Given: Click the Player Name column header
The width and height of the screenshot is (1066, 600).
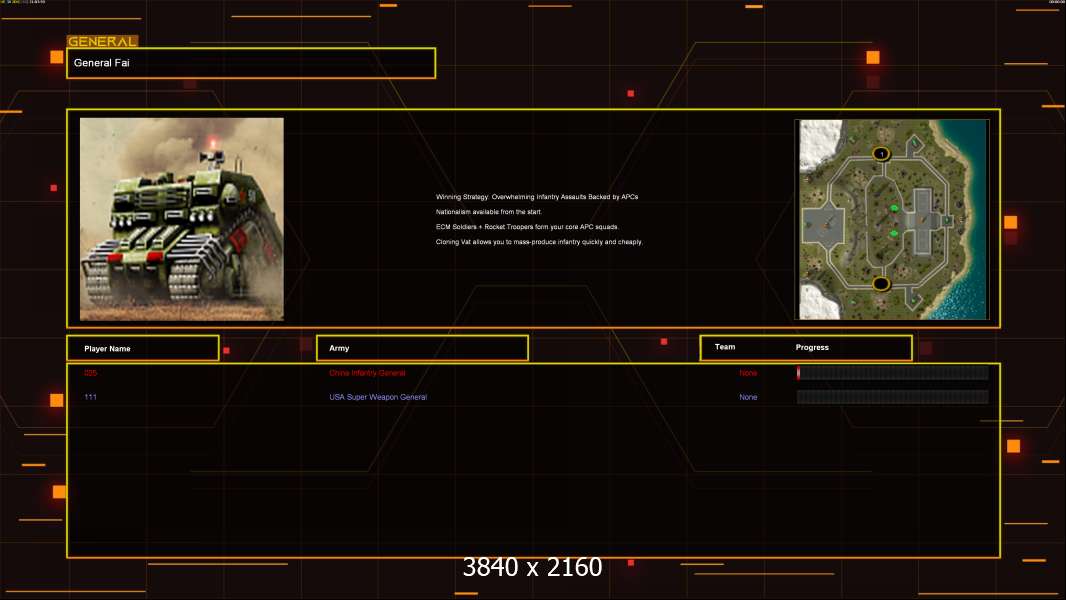Looking at the screenshot, I should (143, 348).
